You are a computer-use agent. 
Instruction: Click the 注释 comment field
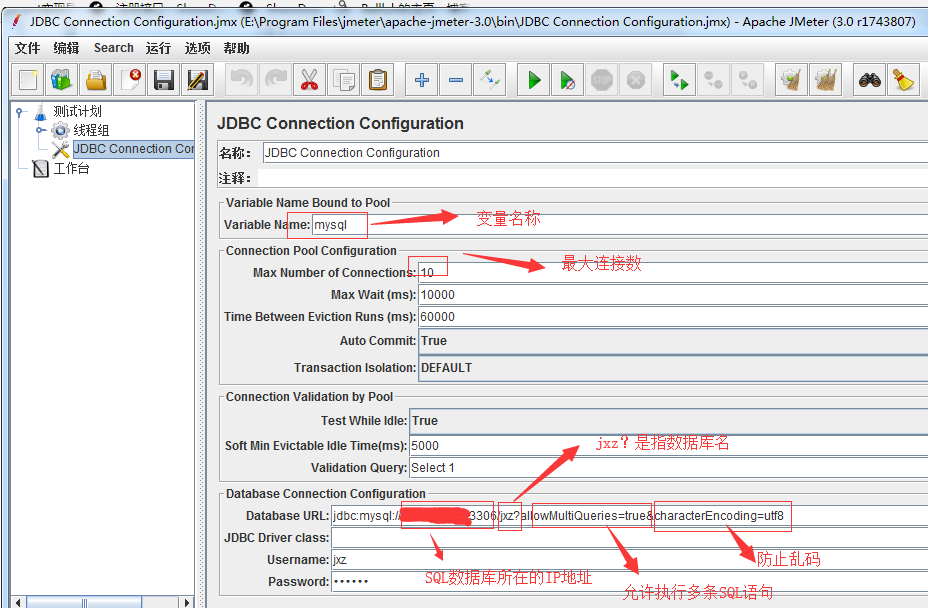[x=593, y=178]
